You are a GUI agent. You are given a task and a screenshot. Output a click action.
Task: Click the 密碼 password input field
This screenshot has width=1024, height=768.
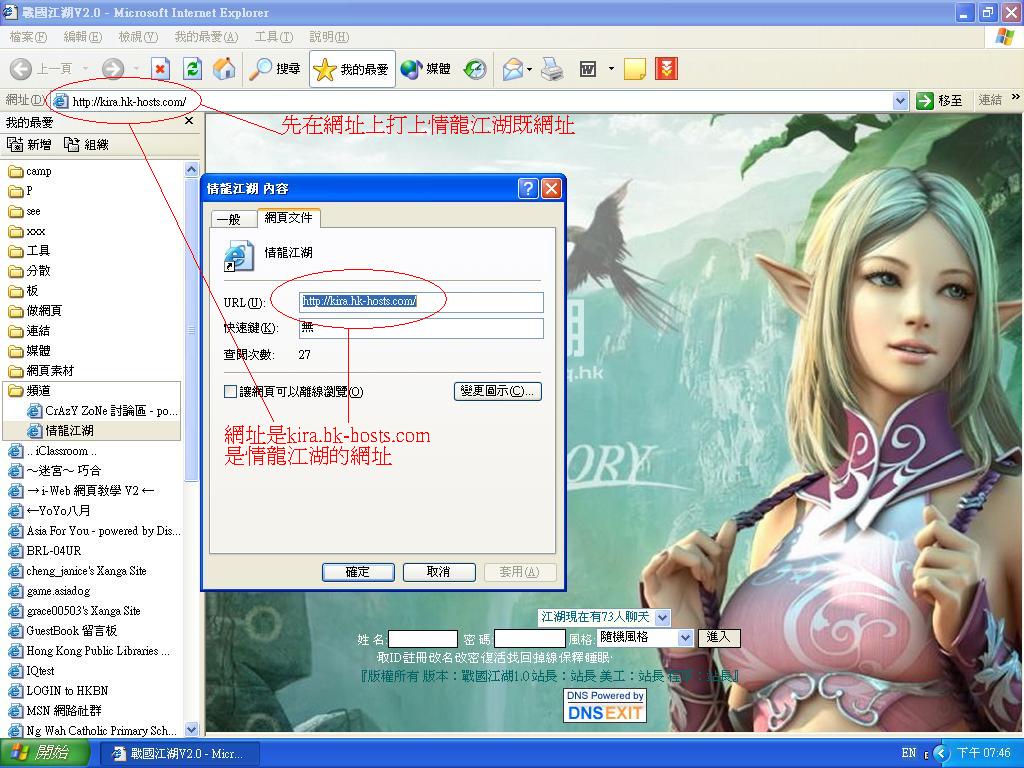coord(530,639)
